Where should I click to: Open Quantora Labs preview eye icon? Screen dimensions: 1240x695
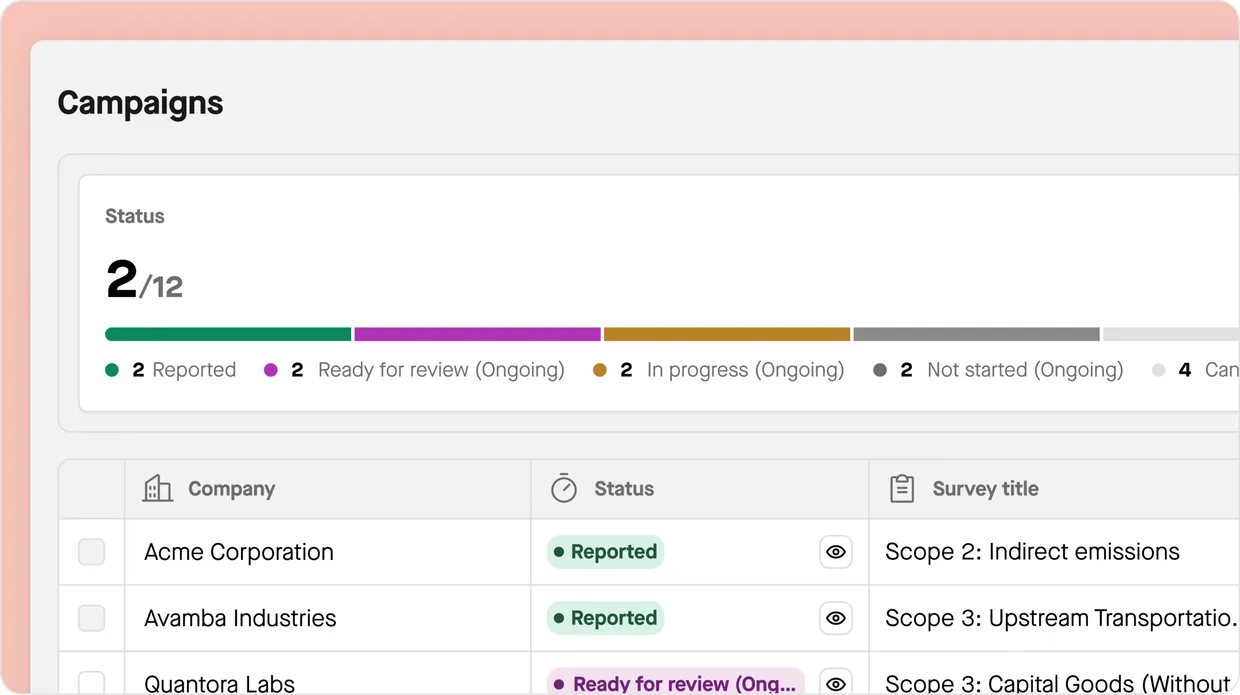[836, 683]
